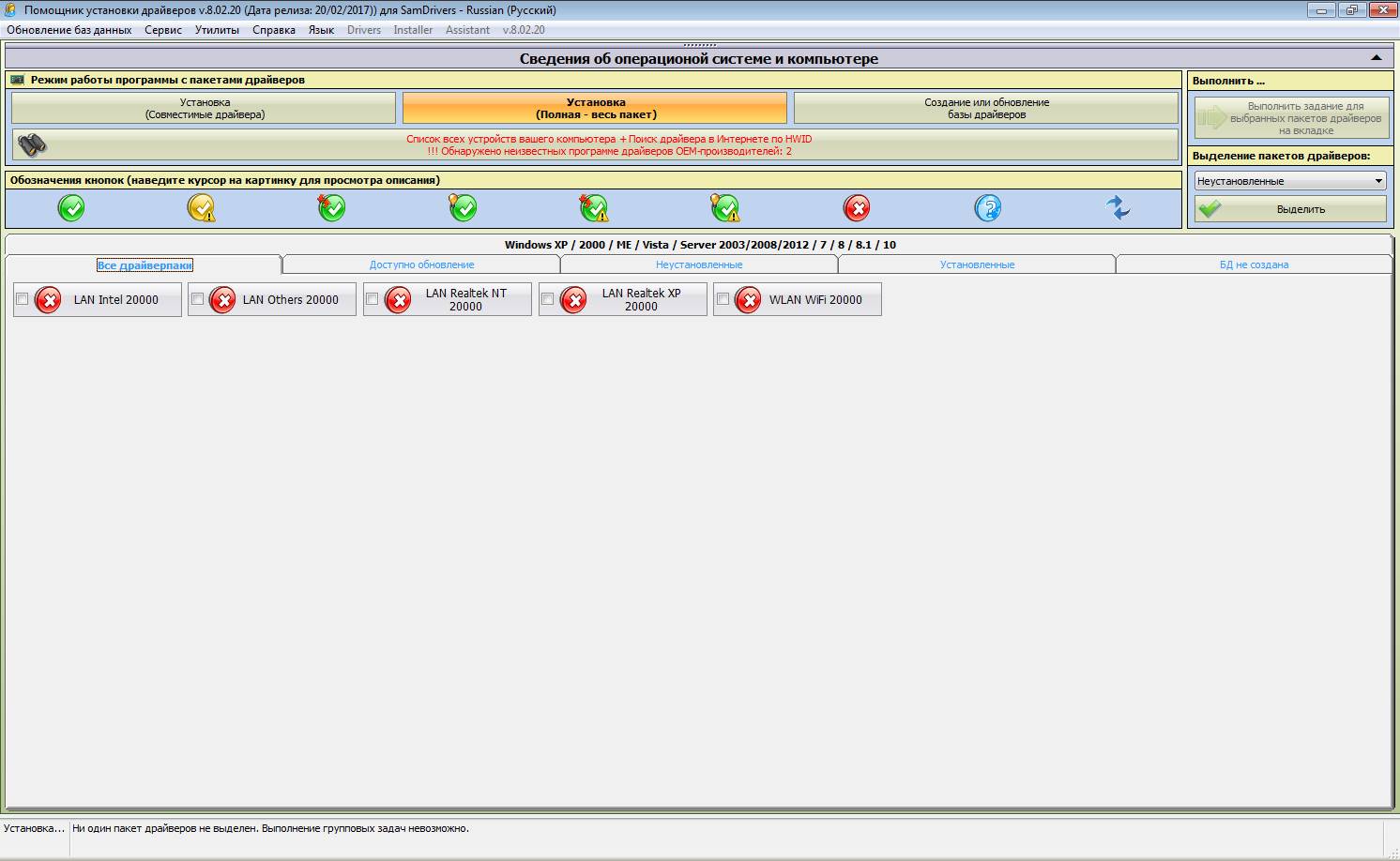Switch to the Доступно обновление tab
This screenshot has width=1400, height=861.
point(421,264)
